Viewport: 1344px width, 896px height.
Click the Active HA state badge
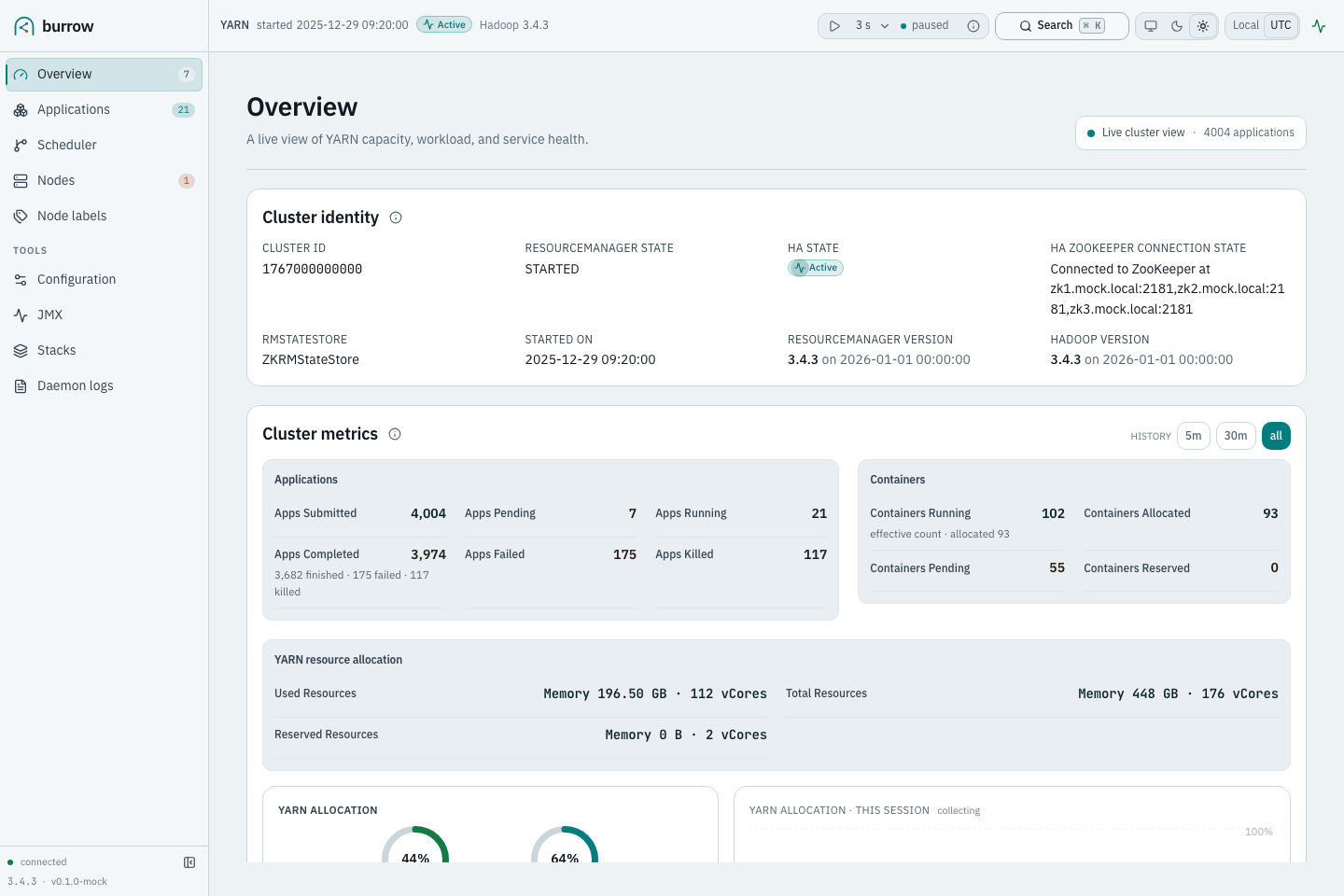coord(816,268)
